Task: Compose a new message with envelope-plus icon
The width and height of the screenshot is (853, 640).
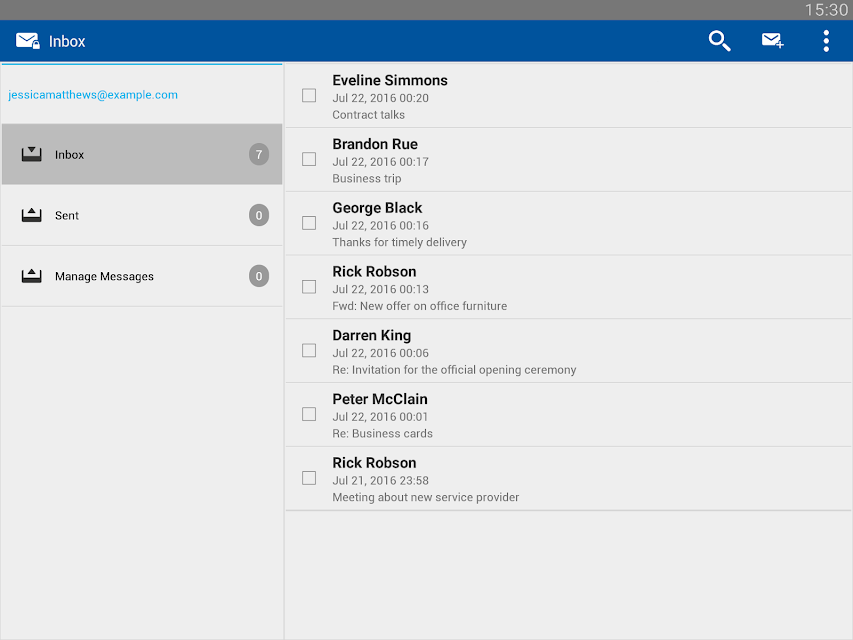Action: pyautogui.click(x=772, y=40)
